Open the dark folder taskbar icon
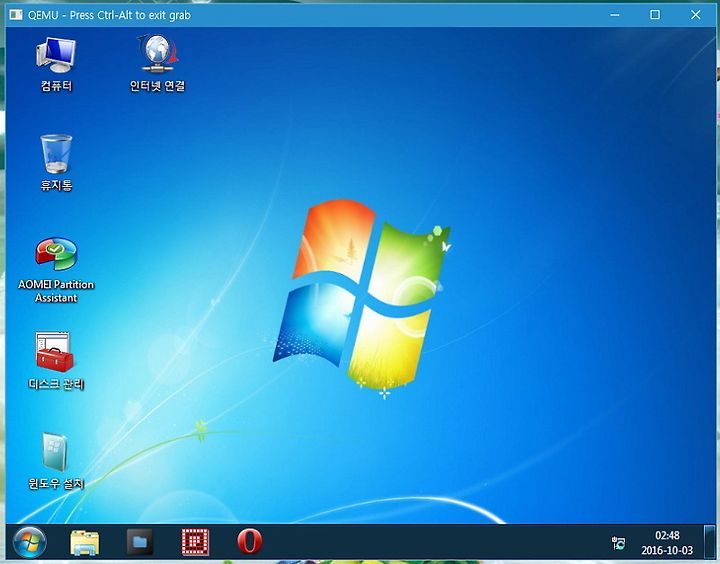The width and height of the screenshot is (720, 564). point(140,542)
